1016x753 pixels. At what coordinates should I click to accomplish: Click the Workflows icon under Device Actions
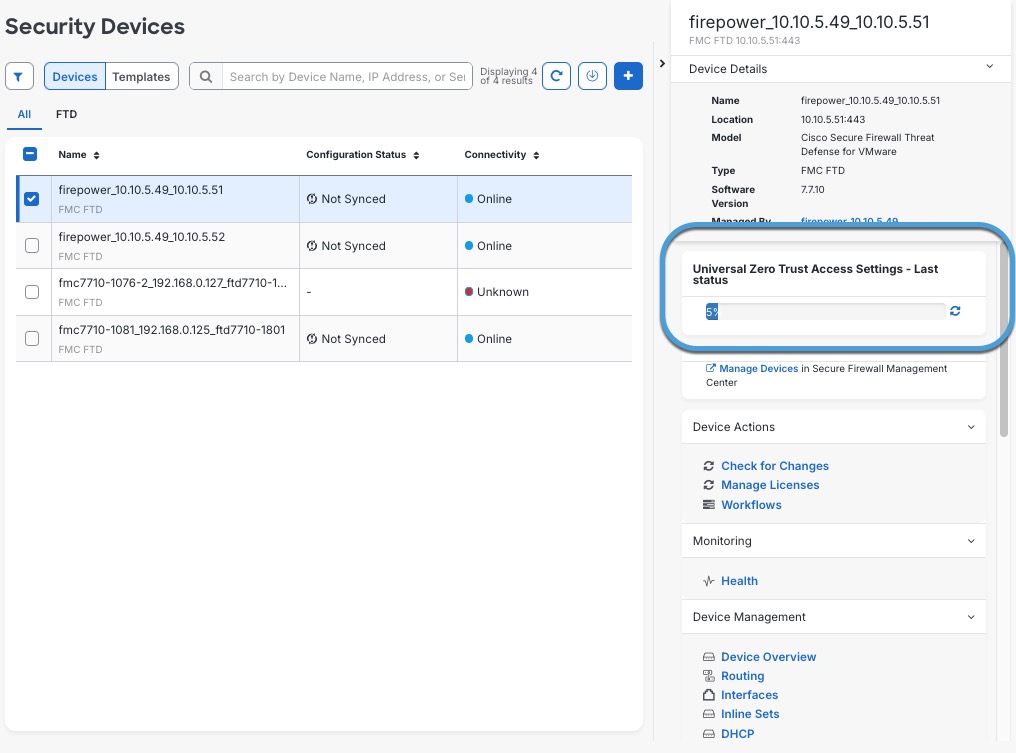click(709, 505)
